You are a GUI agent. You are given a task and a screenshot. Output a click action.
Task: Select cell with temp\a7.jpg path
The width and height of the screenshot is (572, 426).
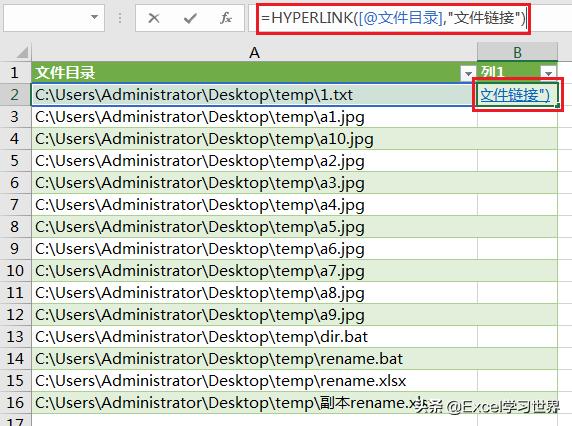254,271
